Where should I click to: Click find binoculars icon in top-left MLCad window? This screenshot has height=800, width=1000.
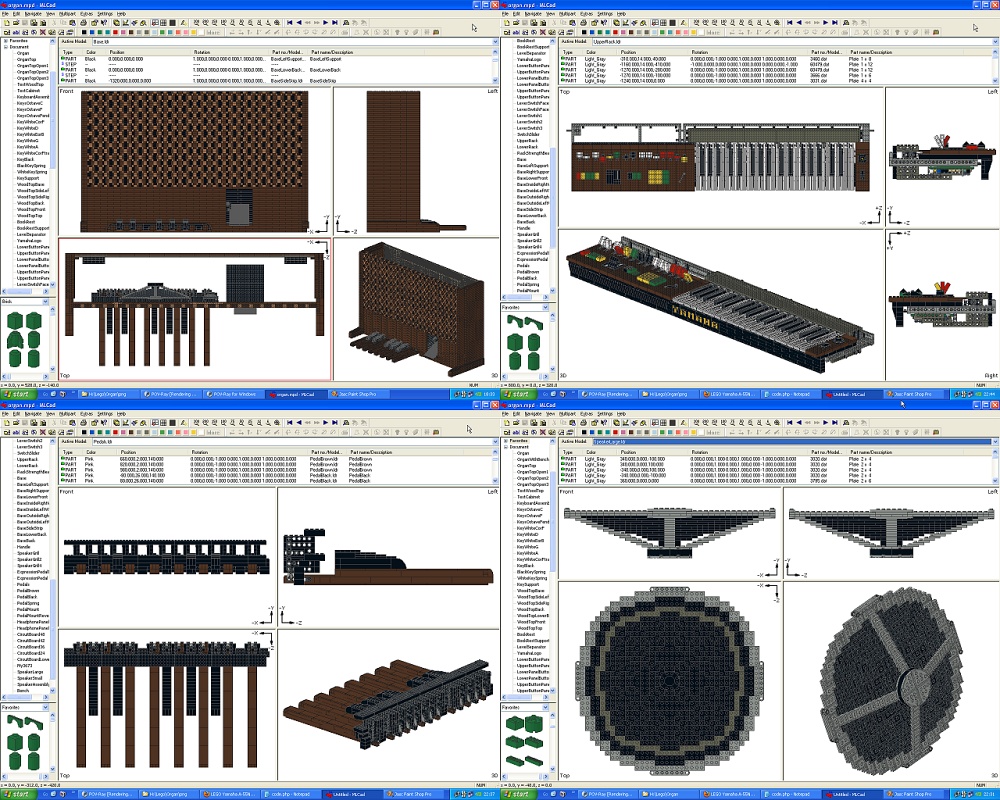pos(346,23)
